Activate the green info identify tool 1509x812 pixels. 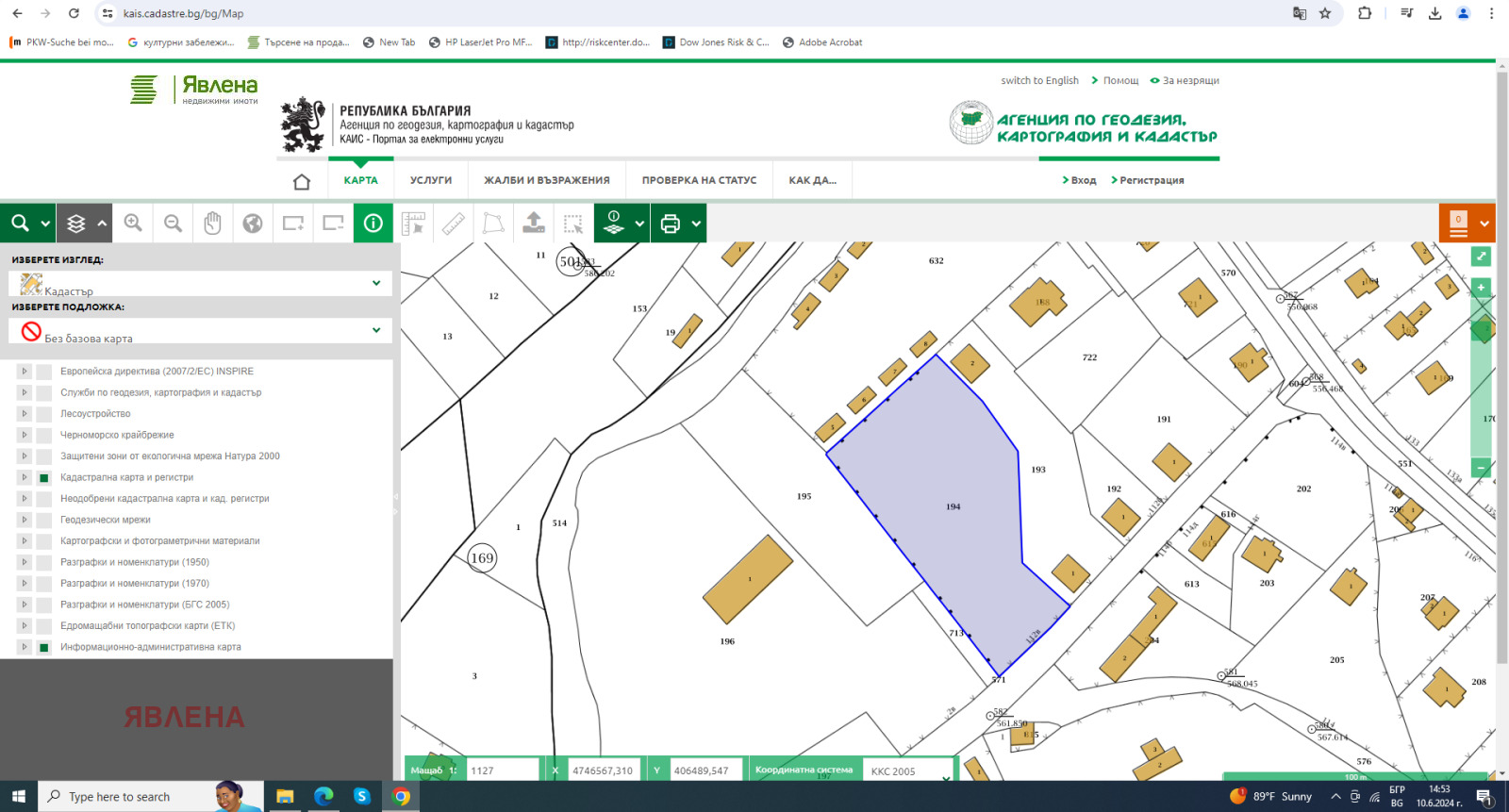(x=373, y=224)
